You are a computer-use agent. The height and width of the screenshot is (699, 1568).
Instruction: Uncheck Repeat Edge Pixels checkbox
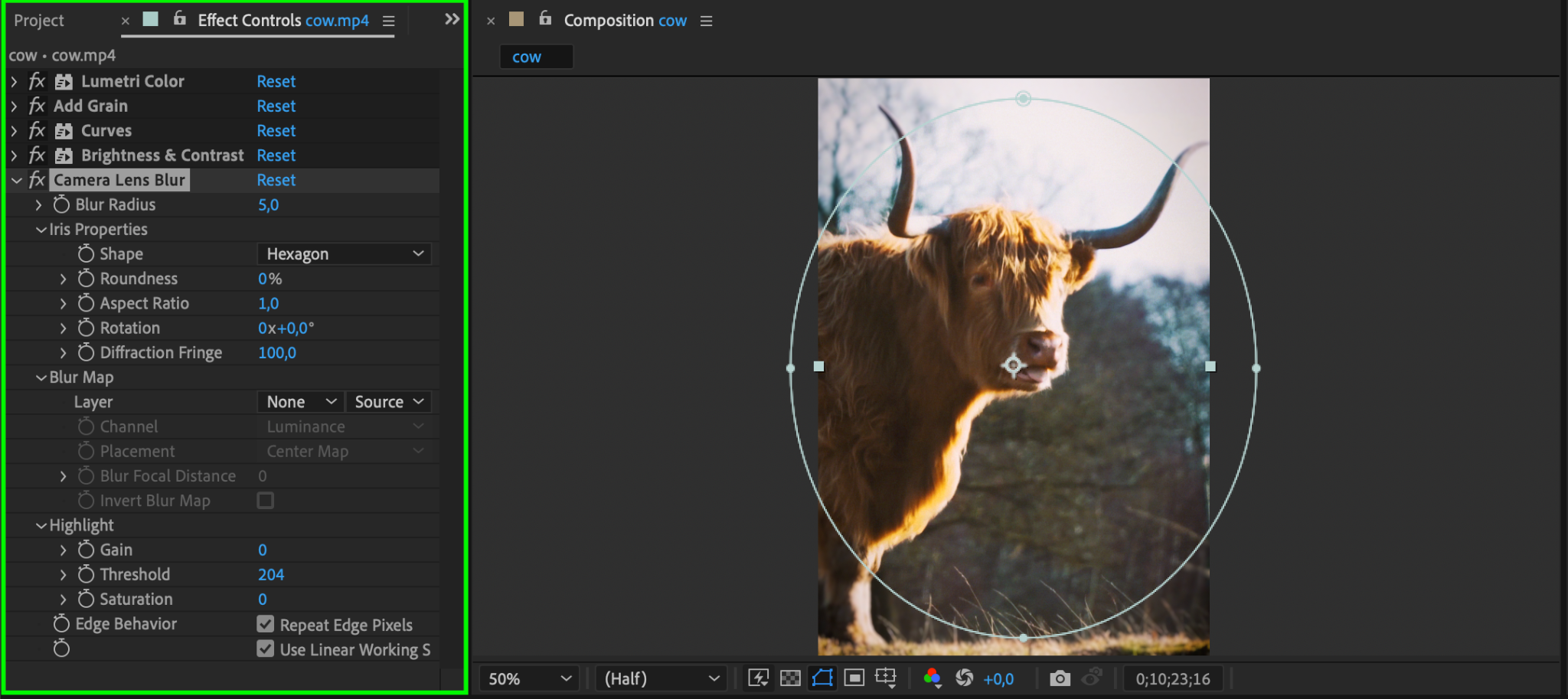[266, 625]
